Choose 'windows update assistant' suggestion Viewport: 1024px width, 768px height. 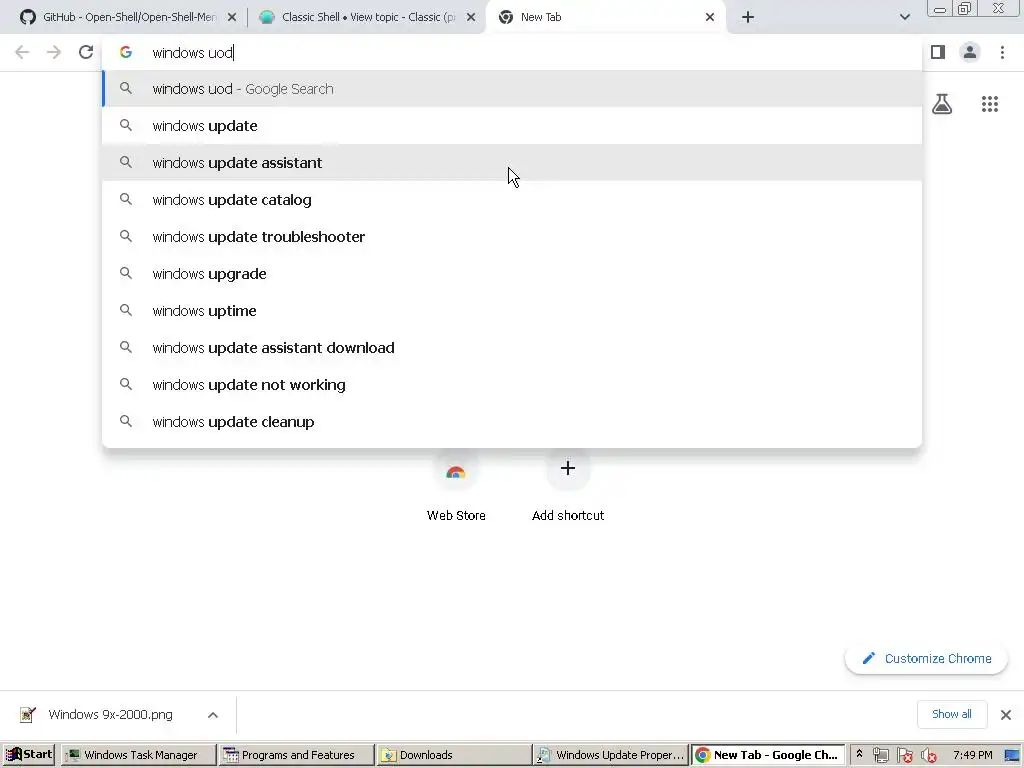[x=512, y=163]
